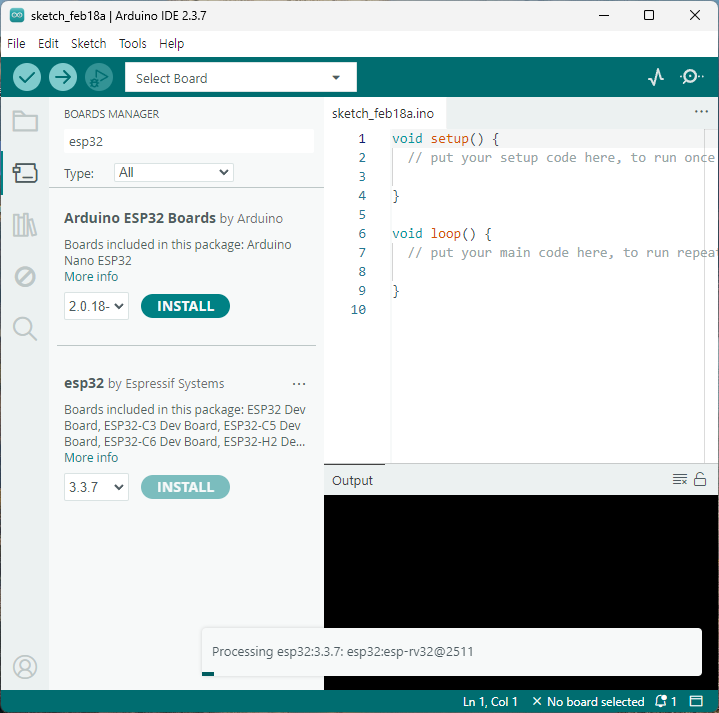The image size is (719, 713).
Task: Open the Tools menu
Action: coord(133,44)
